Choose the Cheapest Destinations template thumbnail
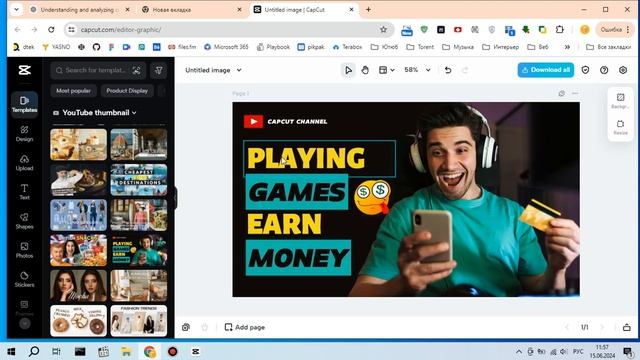This screenshot has height=360, width=640. pyautogui.click(x=139, y=180)
